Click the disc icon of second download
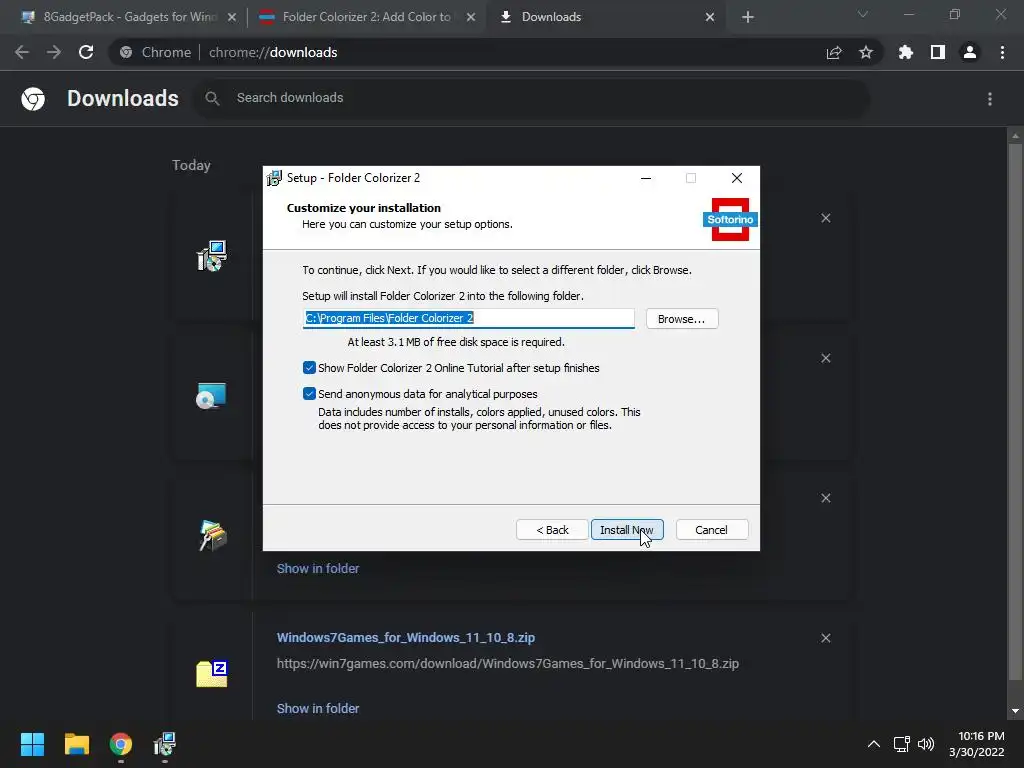The height and width of the screenshot is (768, 1024). (x=212, y=396)
